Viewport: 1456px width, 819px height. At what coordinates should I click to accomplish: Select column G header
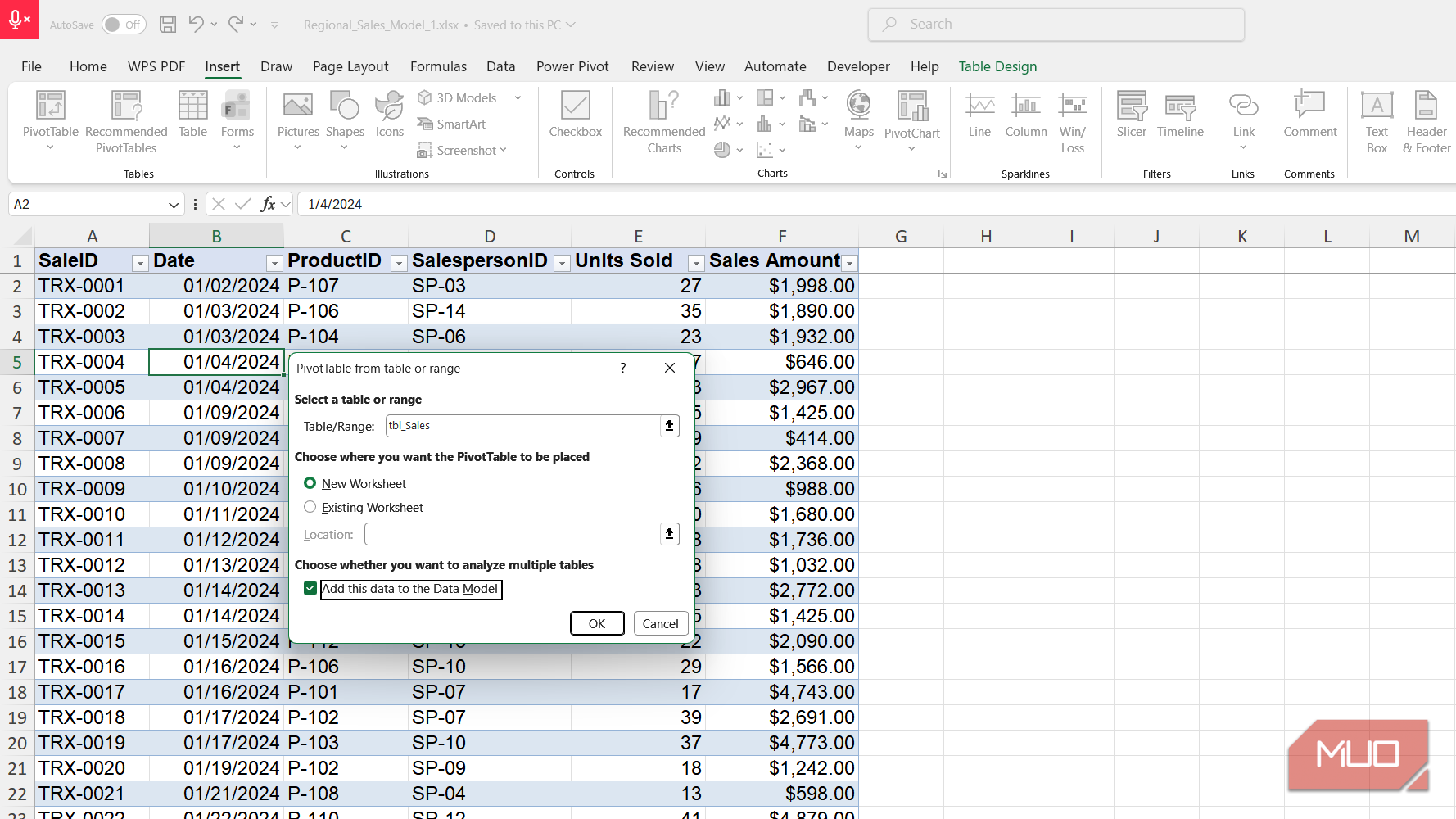(x=901, y=236)
